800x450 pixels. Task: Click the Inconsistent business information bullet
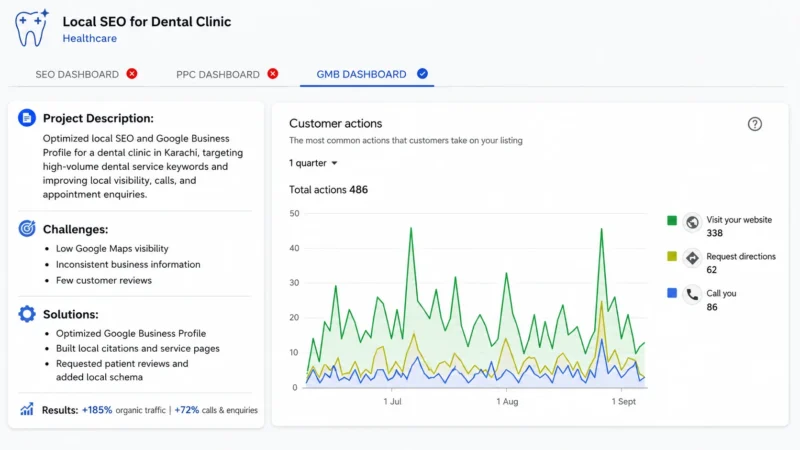tap(128, 264)
